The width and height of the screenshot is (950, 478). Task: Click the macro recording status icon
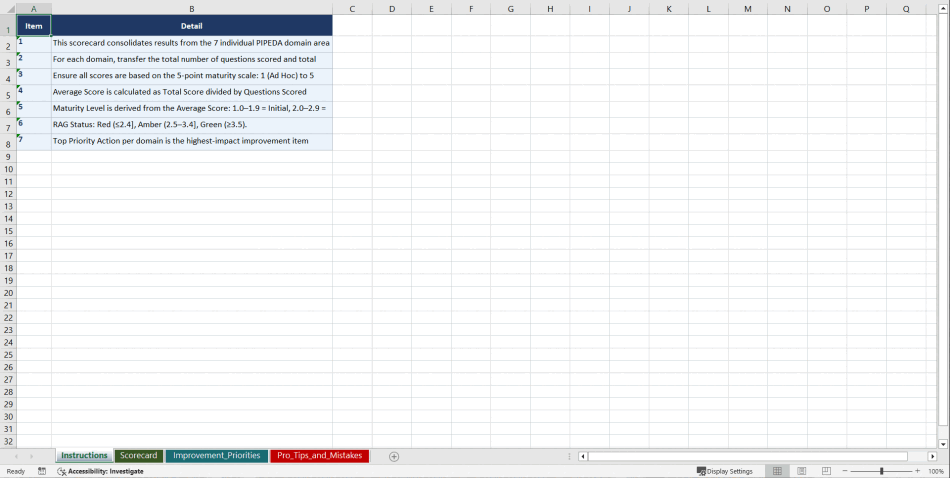42,471
